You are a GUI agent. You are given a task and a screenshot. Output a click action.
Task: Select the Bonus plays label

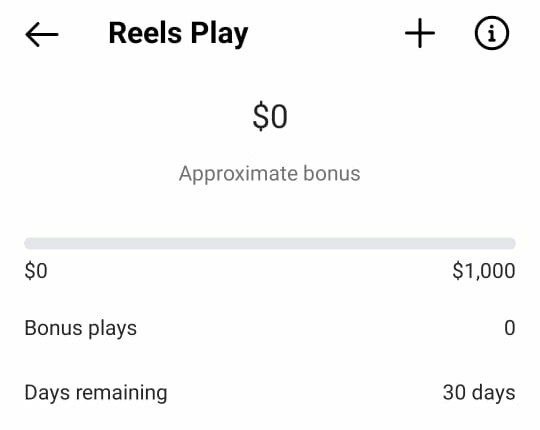(x=81, y=328)
